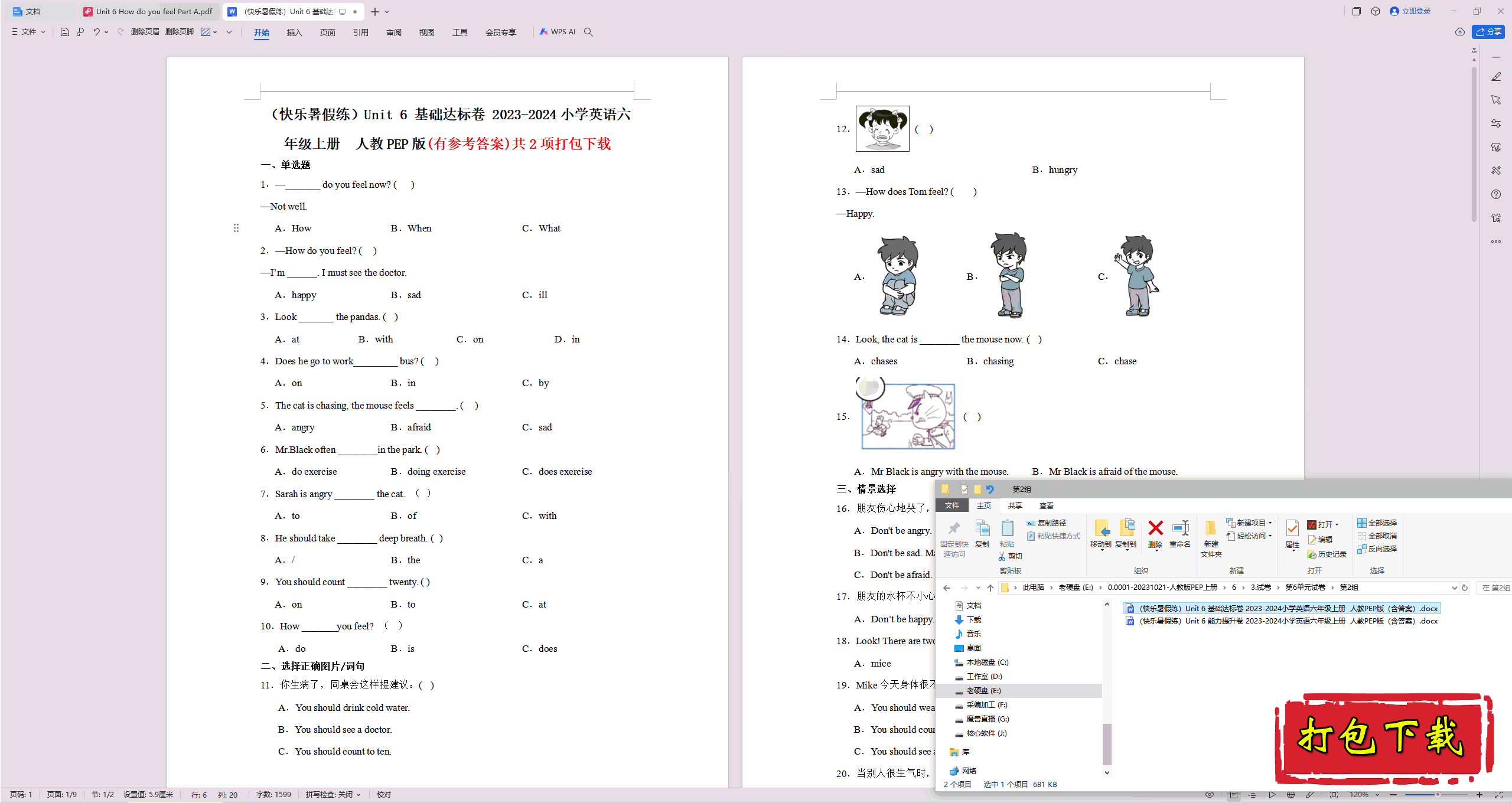Click the paragraph drag handle beside question 1
The image size is (1512, 803).
click(x=236, y=228)
